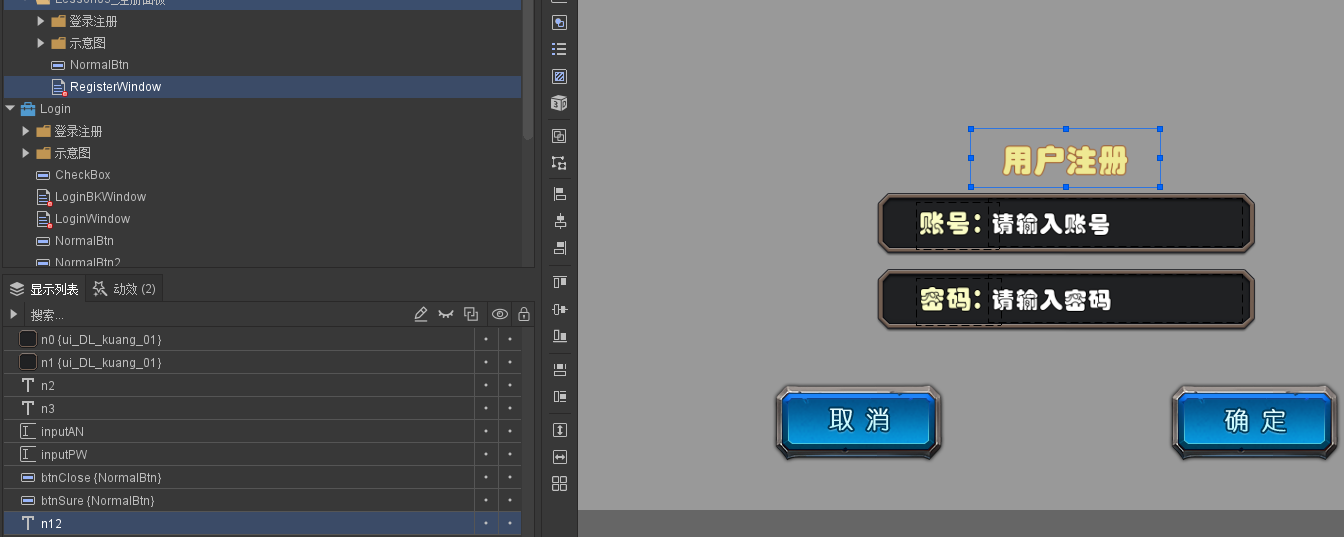The image size is (1344, 537).
Task: Select LoginWindow in the resource tree
Action: [x=92, y=219]
